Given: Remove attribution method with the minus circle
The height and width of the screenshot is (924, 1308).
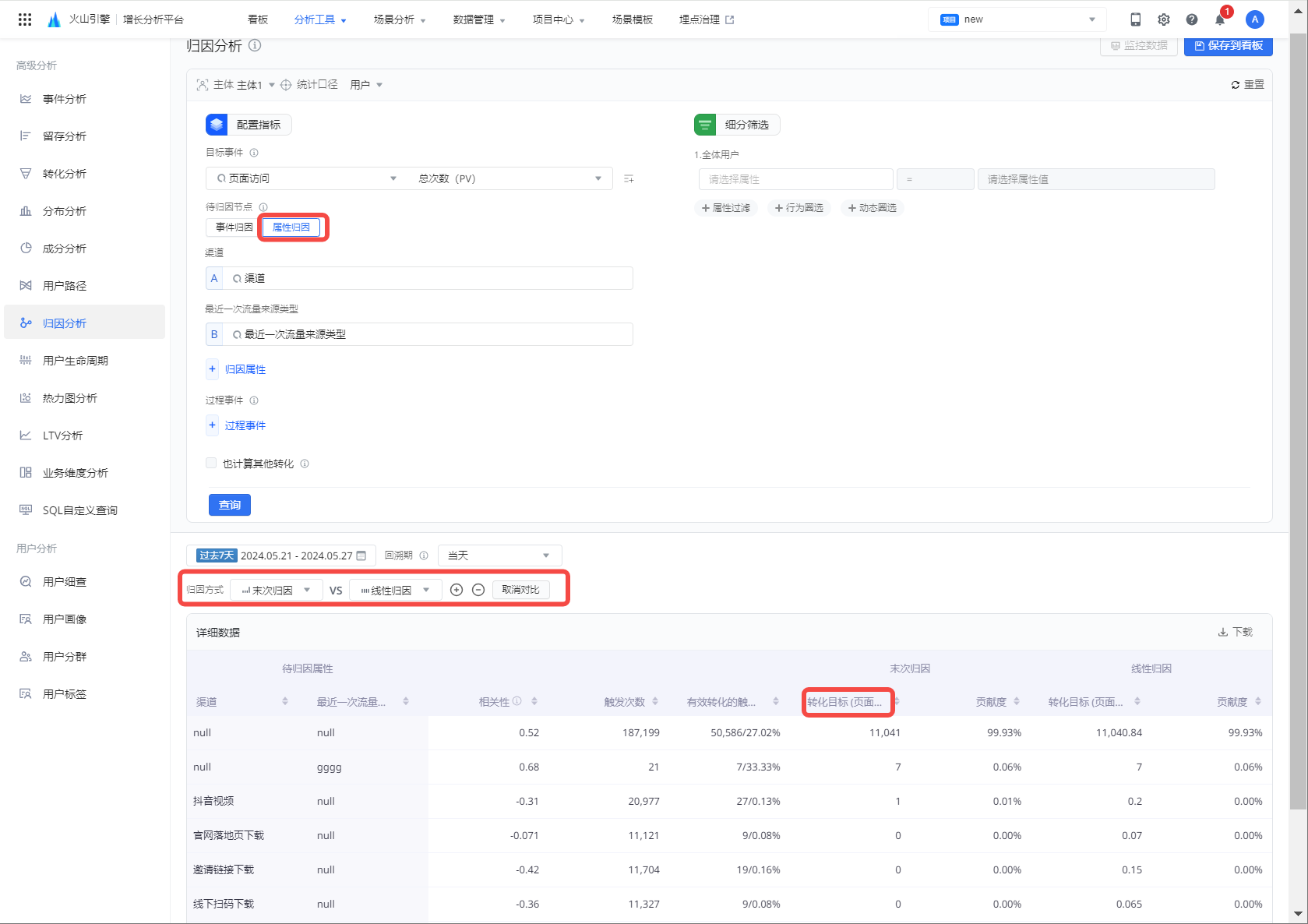Looking at the screenshot, I should coord(478,590).
